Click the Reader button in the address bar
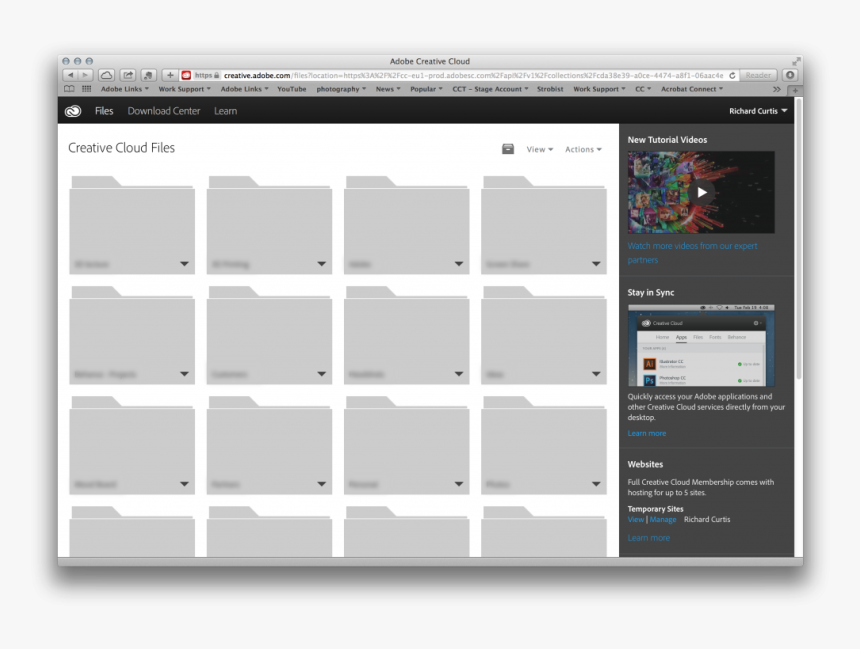Viewport: 860px width, 649px height. pyautogui.click(x=759, y=75)
